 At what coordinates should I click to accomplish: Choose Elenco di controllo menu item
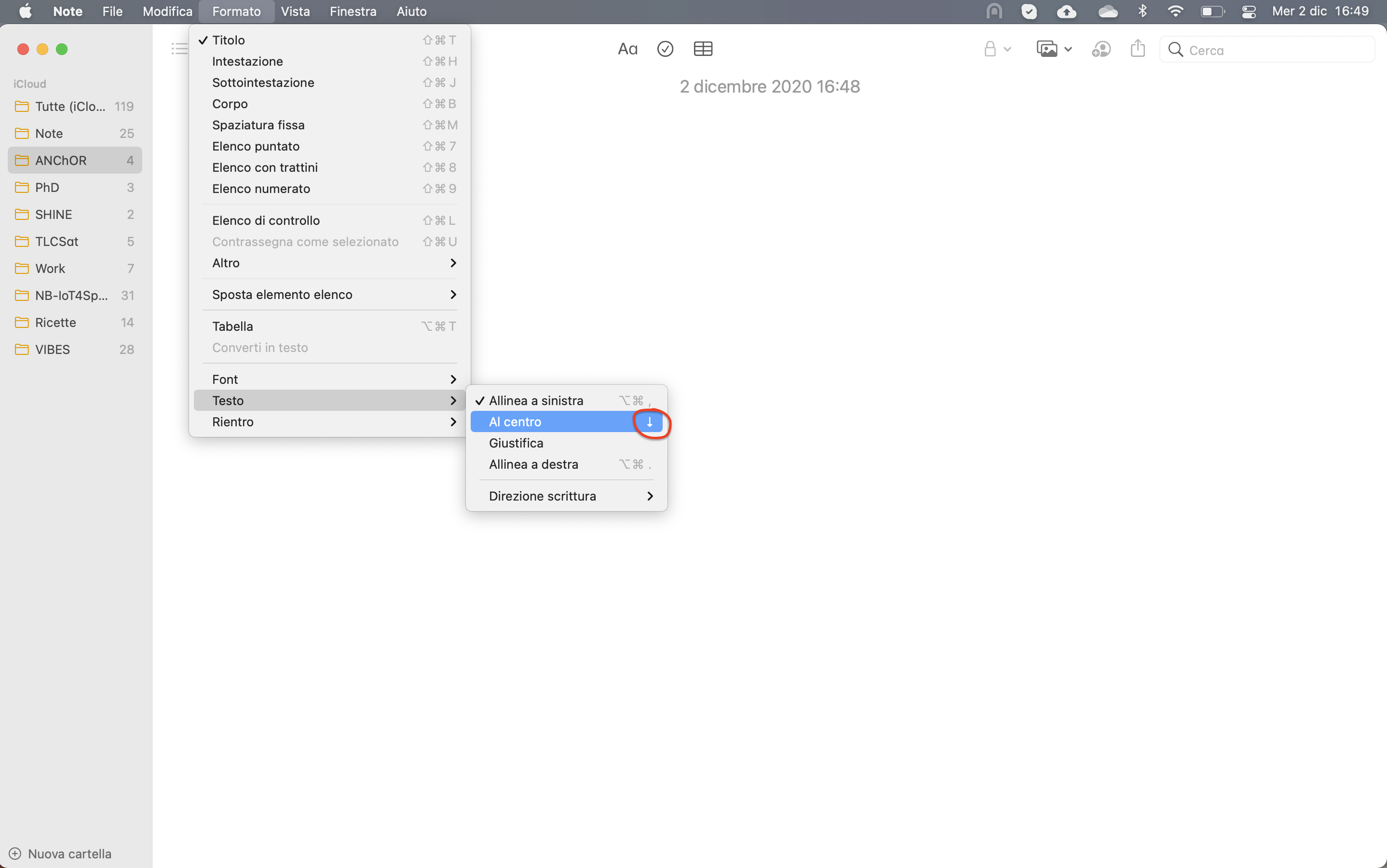click(266, 220)
